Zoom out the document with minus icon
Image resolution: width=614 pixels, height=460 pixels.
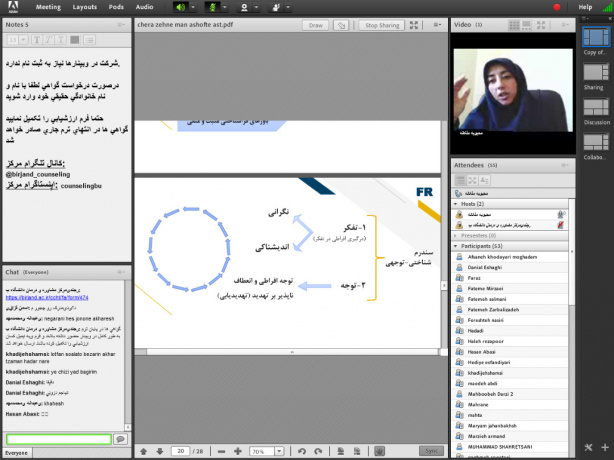221,451
